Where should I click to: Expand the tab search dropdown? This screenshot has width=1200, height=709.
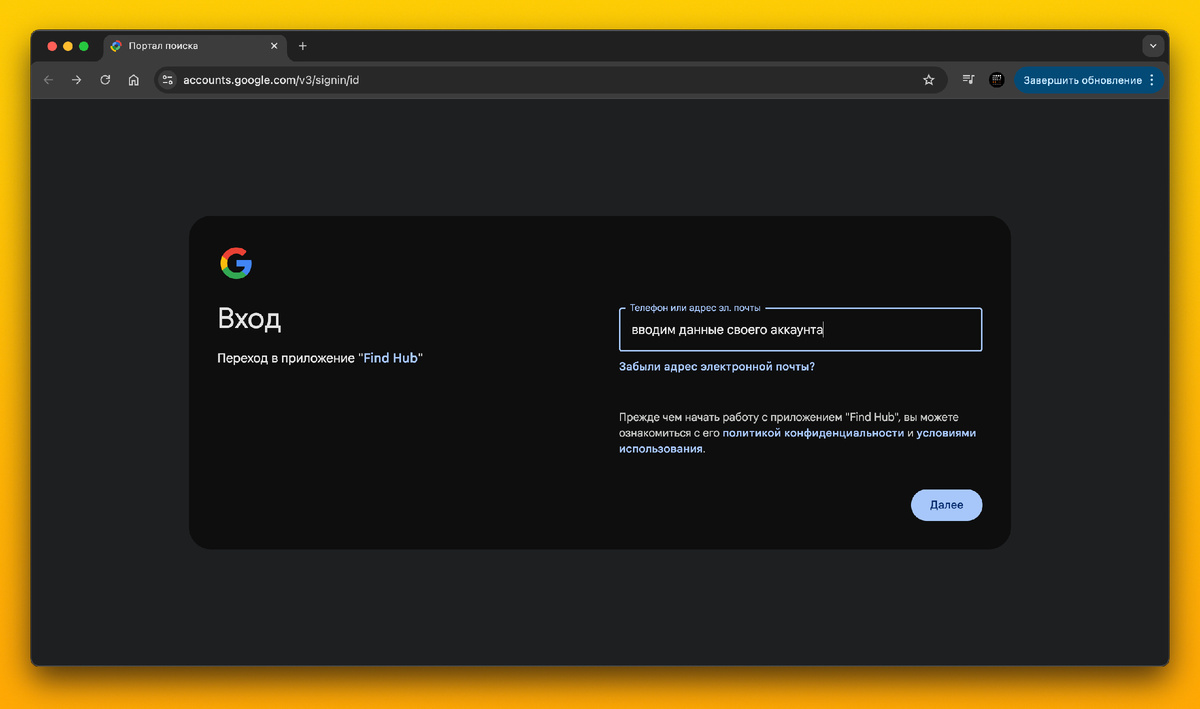(1153, 46)
